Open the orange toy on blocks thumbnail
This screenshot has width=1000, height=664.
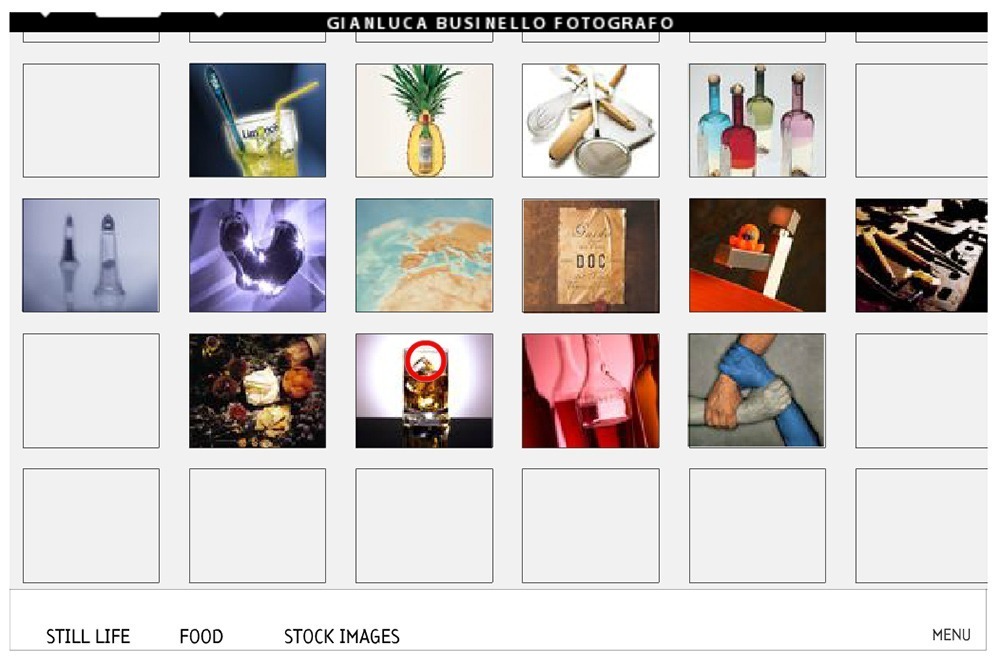[757, 255]
